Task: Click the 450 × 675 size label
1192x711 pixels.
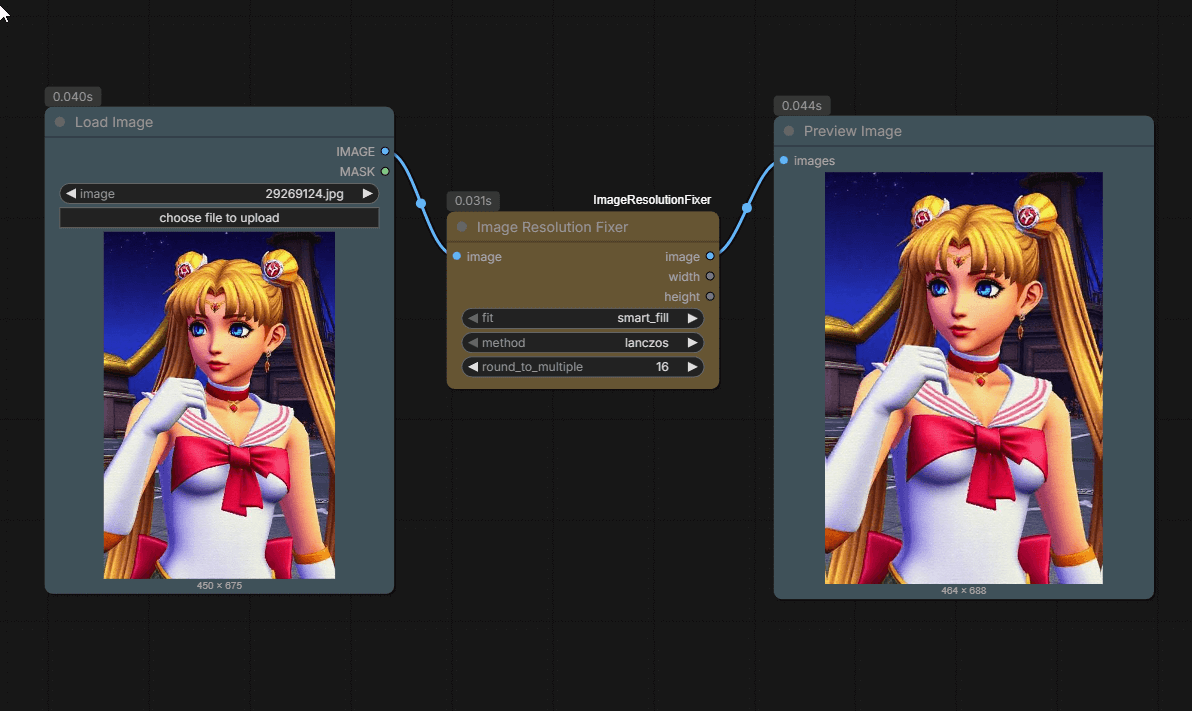Action: [219, 586]
